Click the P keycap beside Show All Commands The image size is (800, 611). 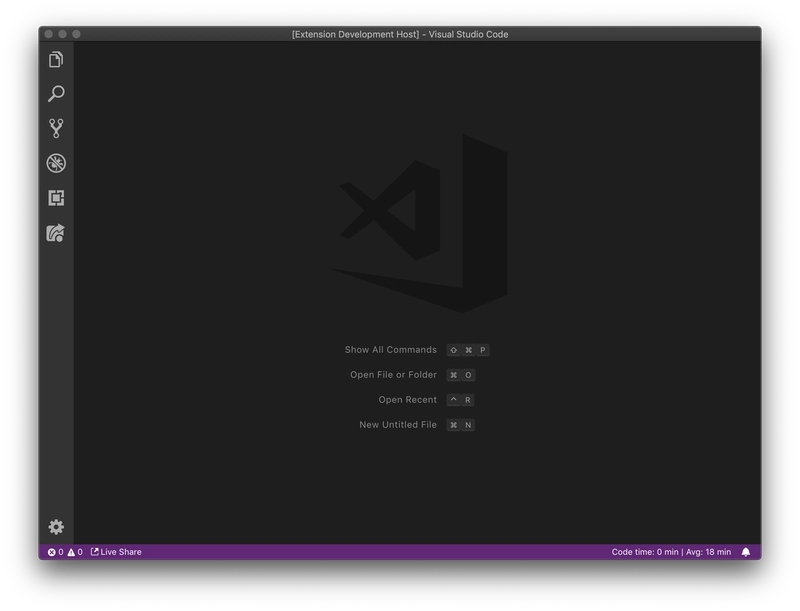point(483,350)
